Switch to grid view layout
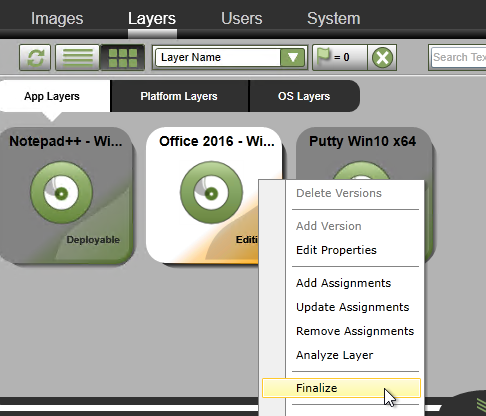This screenshot has height=416, width=486. (122, 58)
